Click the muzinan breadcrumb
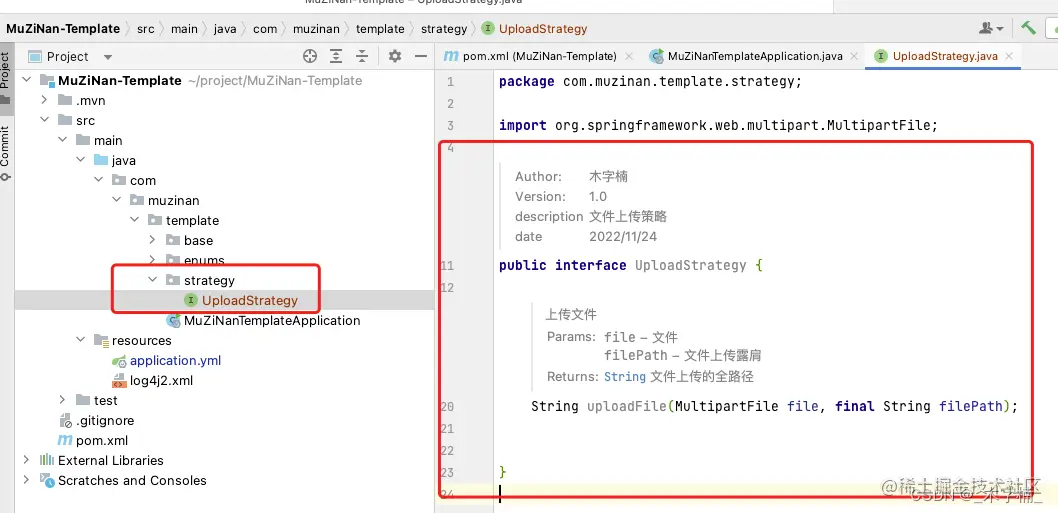Image resolution: width=1058 pixels, height=513 pixels. pyautogui.click(x=316, y=29)
